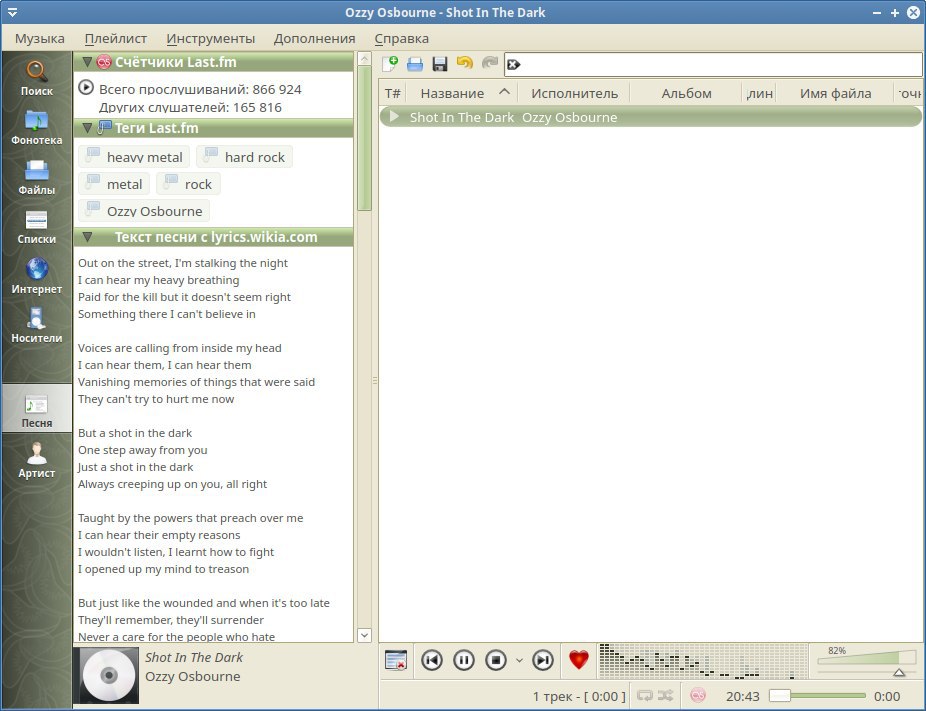Viewport: 926px width, 711px height.
Task: Toggle repeat mode in status bar
Action: pos(644,696)
